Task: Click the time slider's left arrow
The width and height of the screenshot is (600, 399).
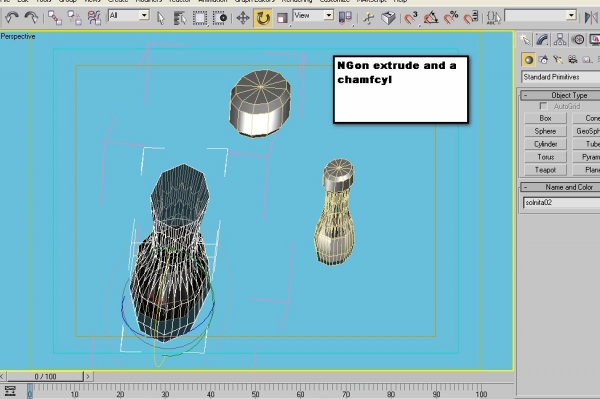Action: point(3,376)
